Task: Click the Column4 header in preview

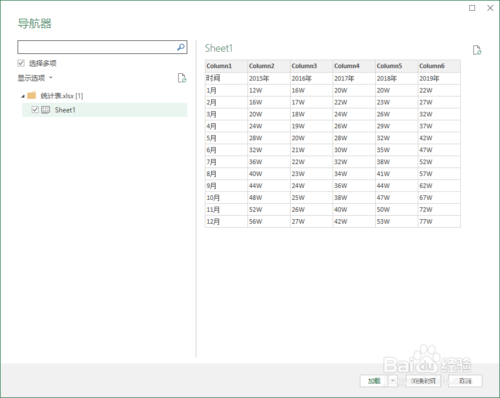Action: (354, 66)
